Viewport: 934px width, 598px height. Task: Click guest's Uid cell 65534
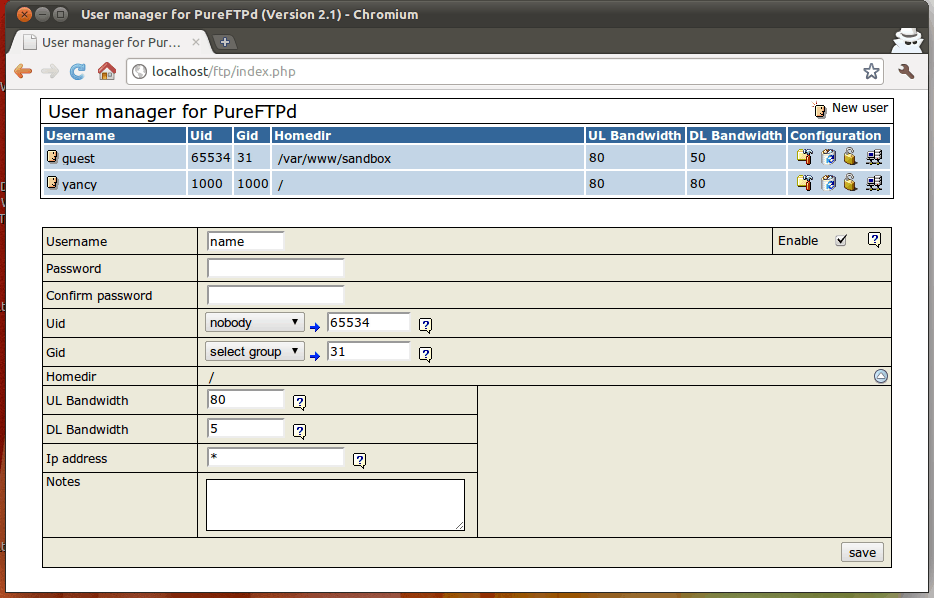210,157
